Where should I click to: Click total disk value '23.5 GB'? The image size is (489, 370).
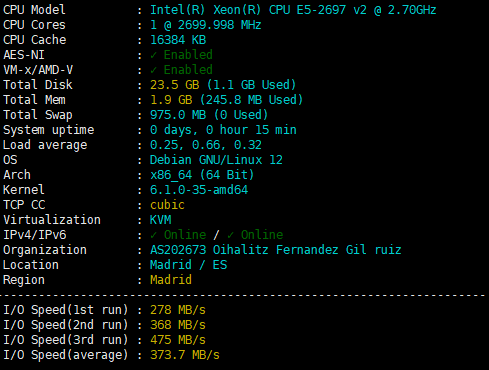pos(175,85)
